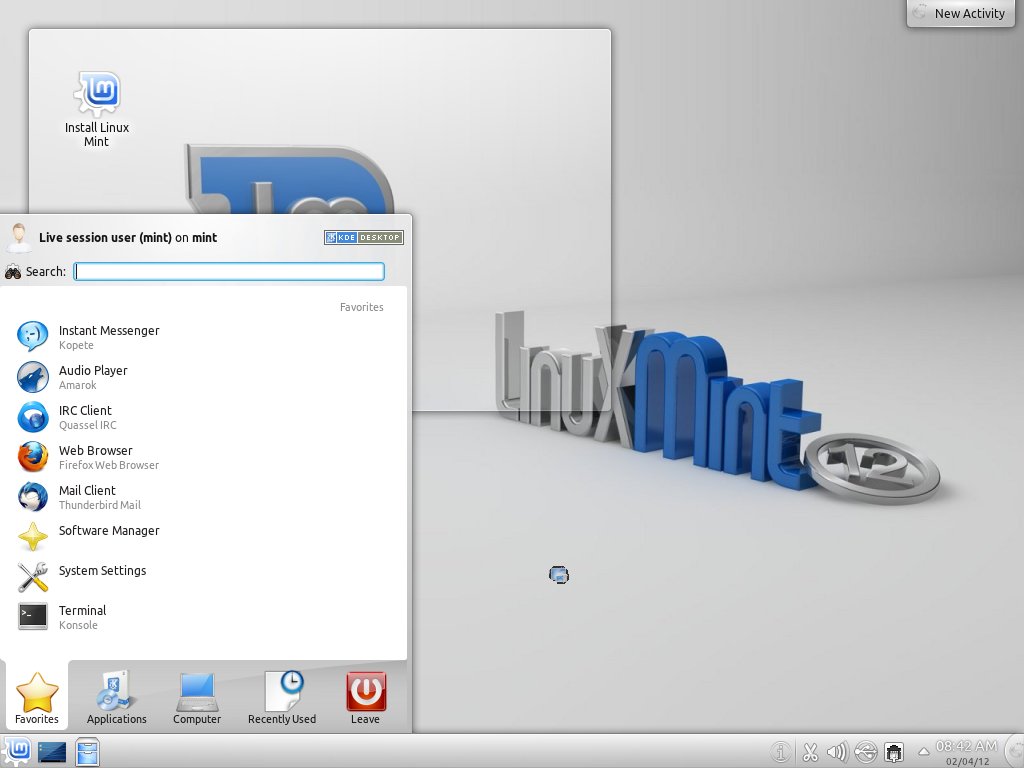Open Software Manager star icon
The image size is (1024, 768).
pos(33,537)
